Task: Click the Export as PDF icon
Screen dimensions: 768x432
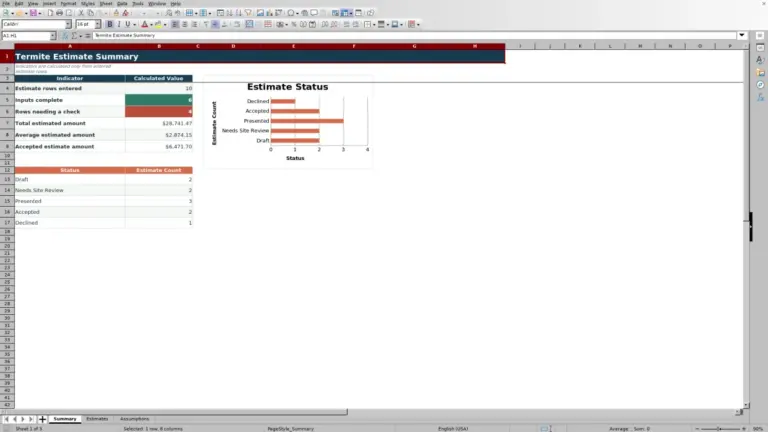Action: tap(50, 13)
